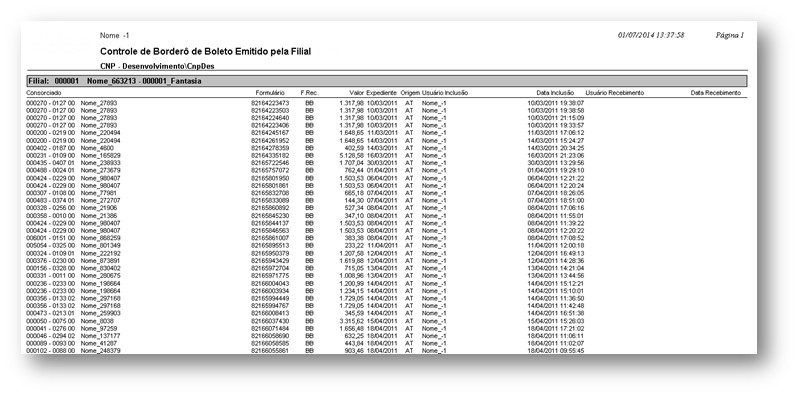
Task: Click expediente date 11/03/2011
Action: coord(382,133)
